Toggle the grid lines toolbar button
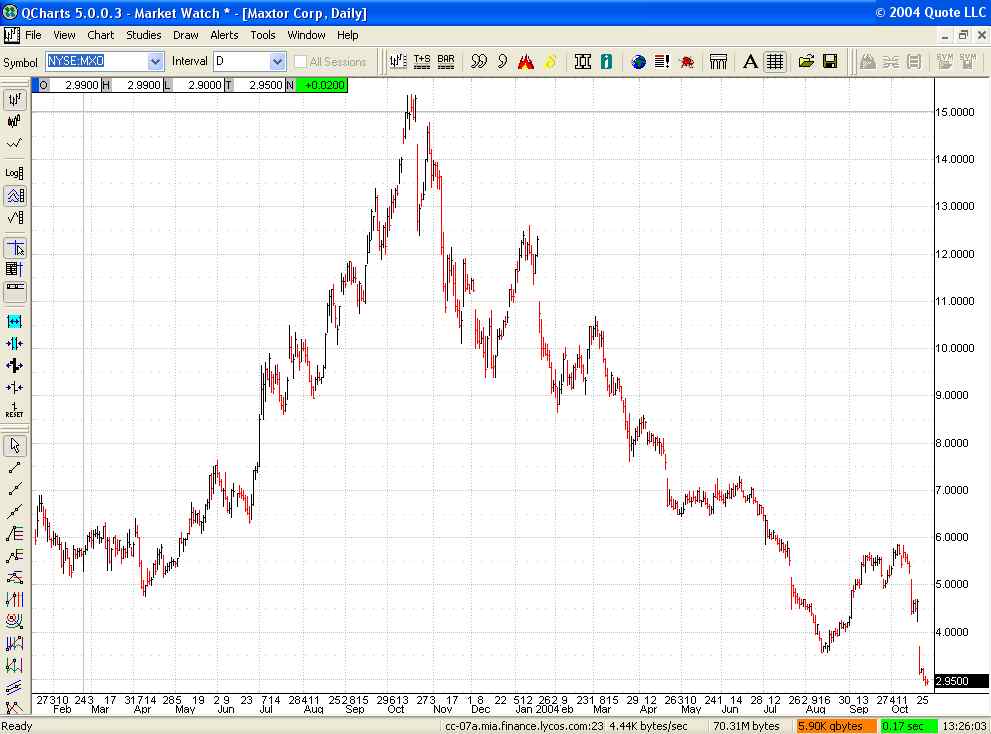Viewport: 991px width, 734px height. click(x=774, y=61)
